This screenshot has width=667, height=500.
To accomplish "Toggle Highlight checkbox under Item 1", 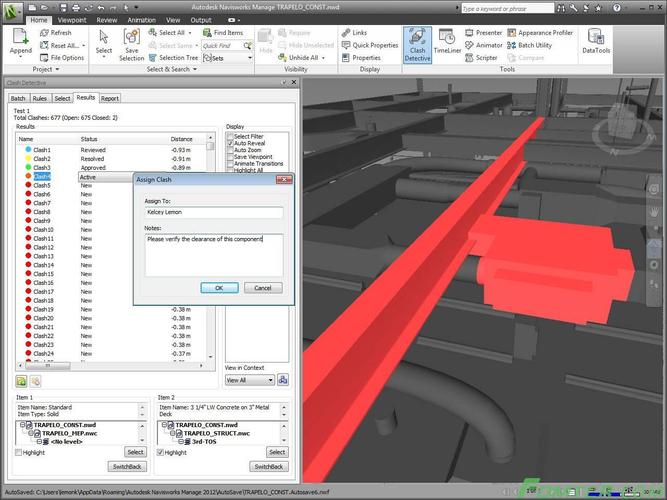I will coord(19,452).
